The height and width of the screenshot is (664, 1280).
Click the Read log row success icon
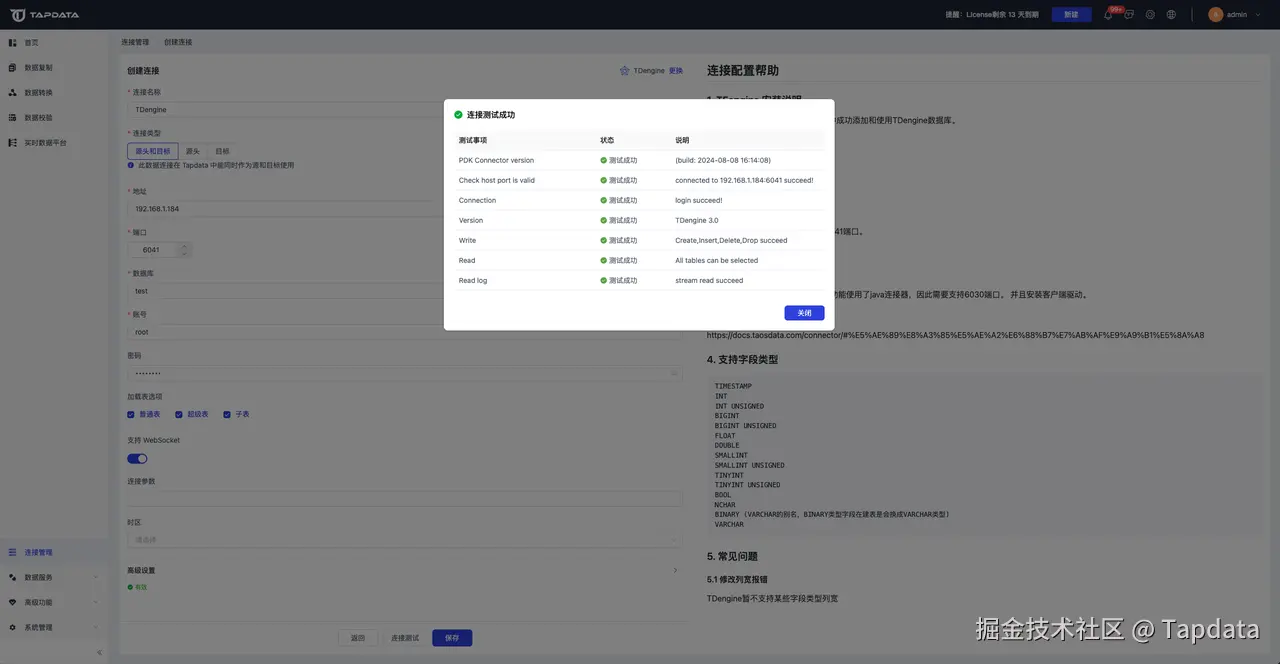604,280
